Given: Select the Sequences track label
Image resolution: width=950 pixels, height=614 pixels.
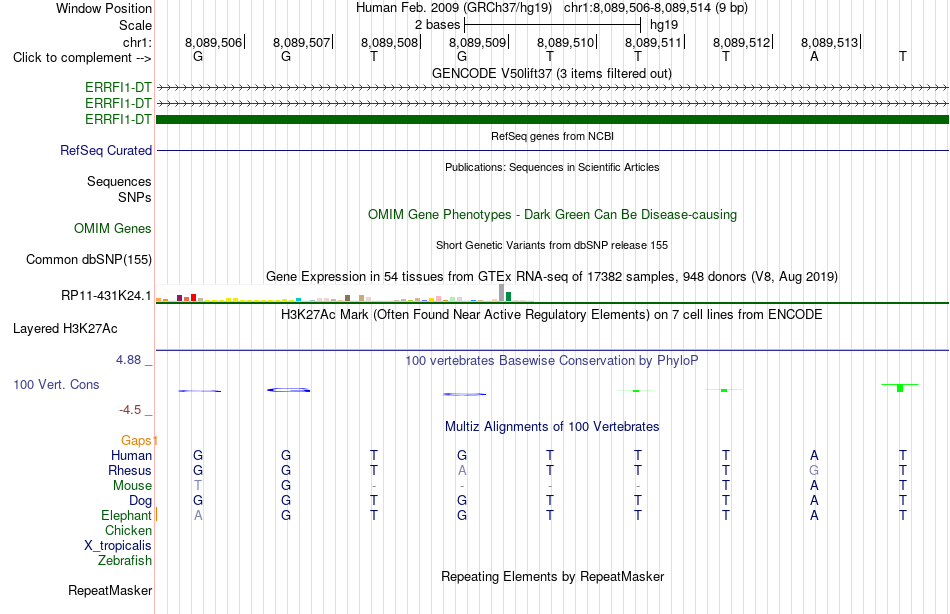Looking at the screenshot, I should point(119,181).
